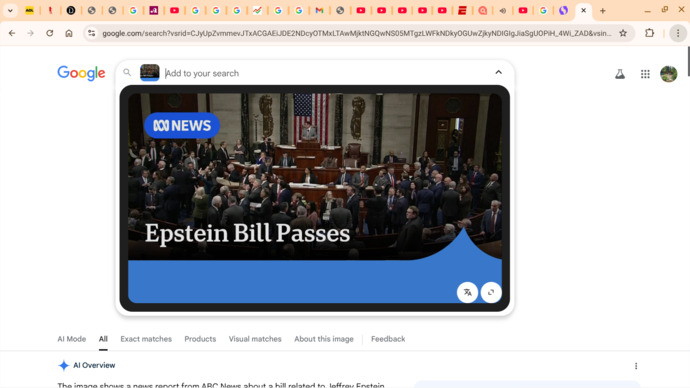View site information icon in address bar
The image size is (690, 388).
91,33
